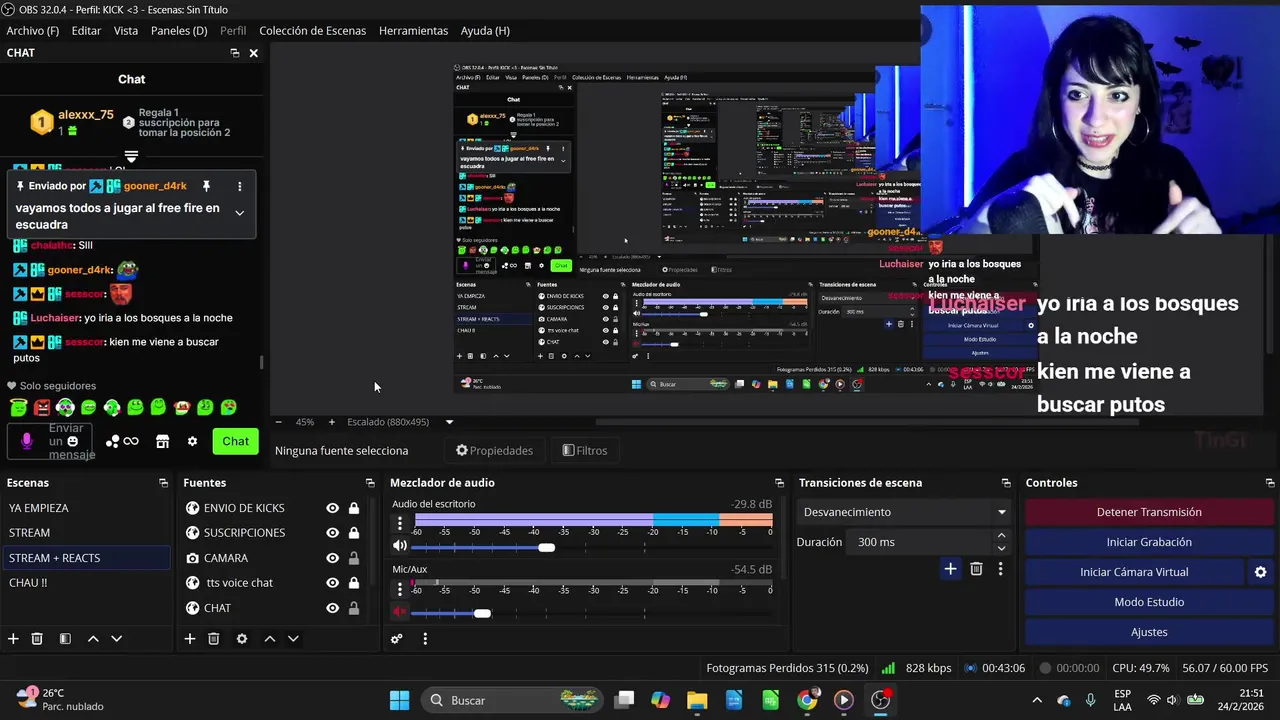
Task: Open virtual camera settings gear
Action: point(1260,572)
